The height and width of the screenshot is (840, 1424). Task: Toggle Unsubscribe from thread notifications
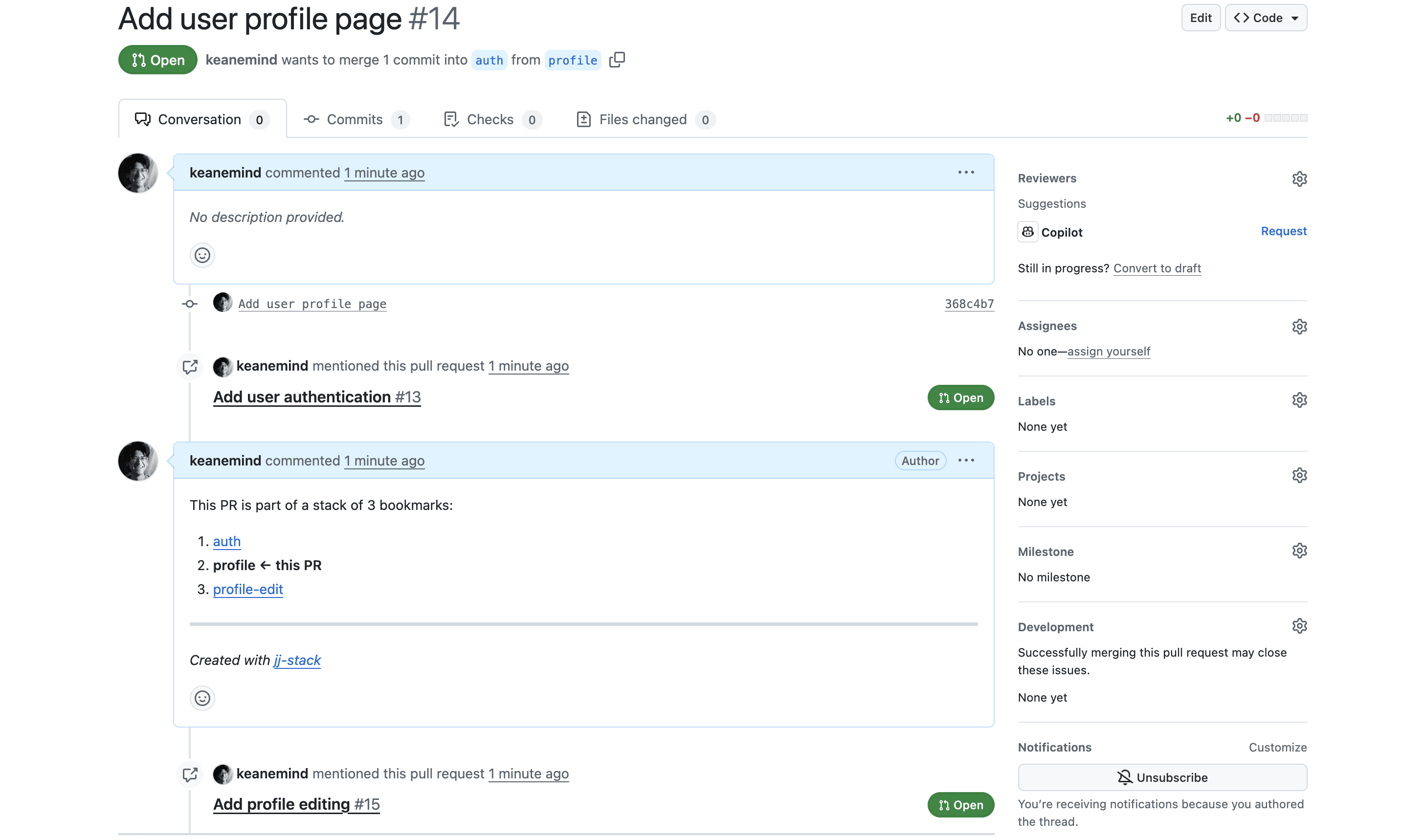click(x=1162, y=776)
